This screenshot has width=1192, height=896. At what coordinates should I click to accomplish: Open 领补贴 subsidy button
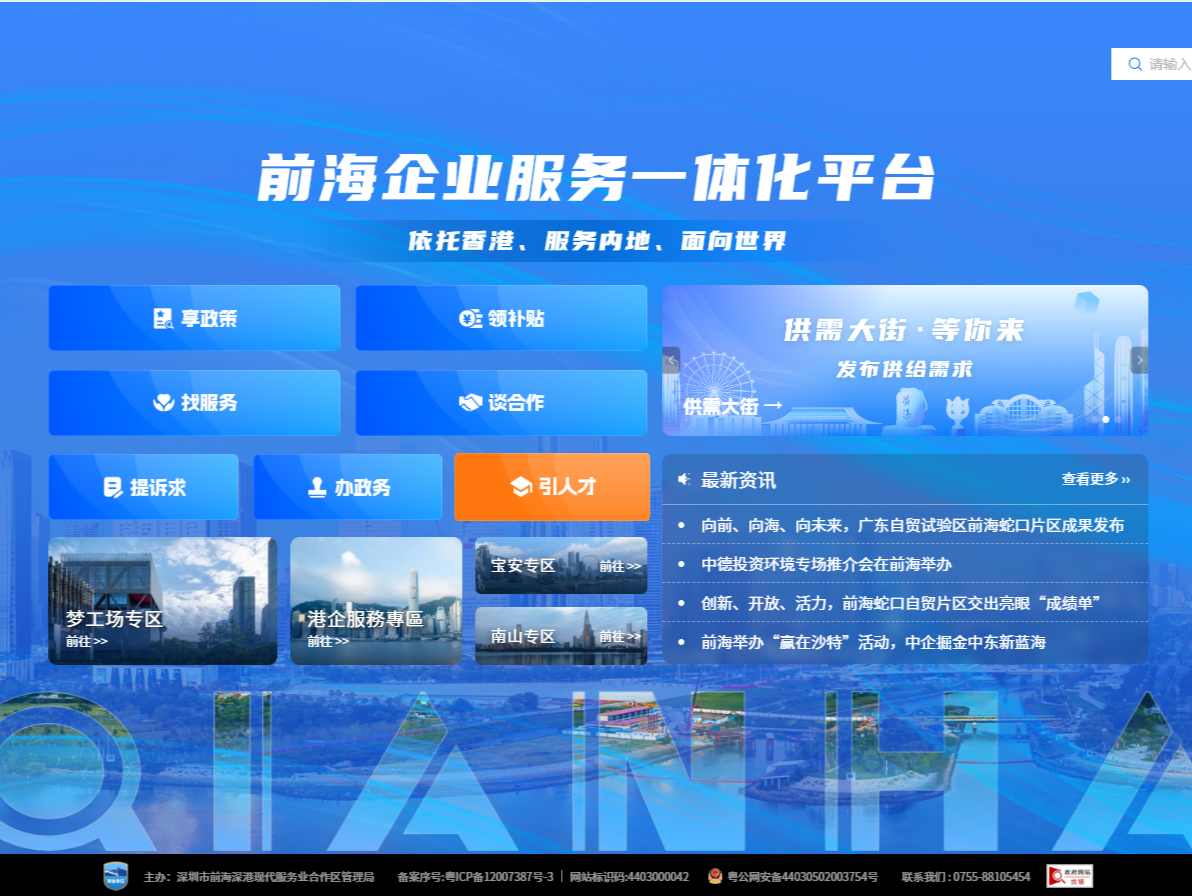[502, 318]
